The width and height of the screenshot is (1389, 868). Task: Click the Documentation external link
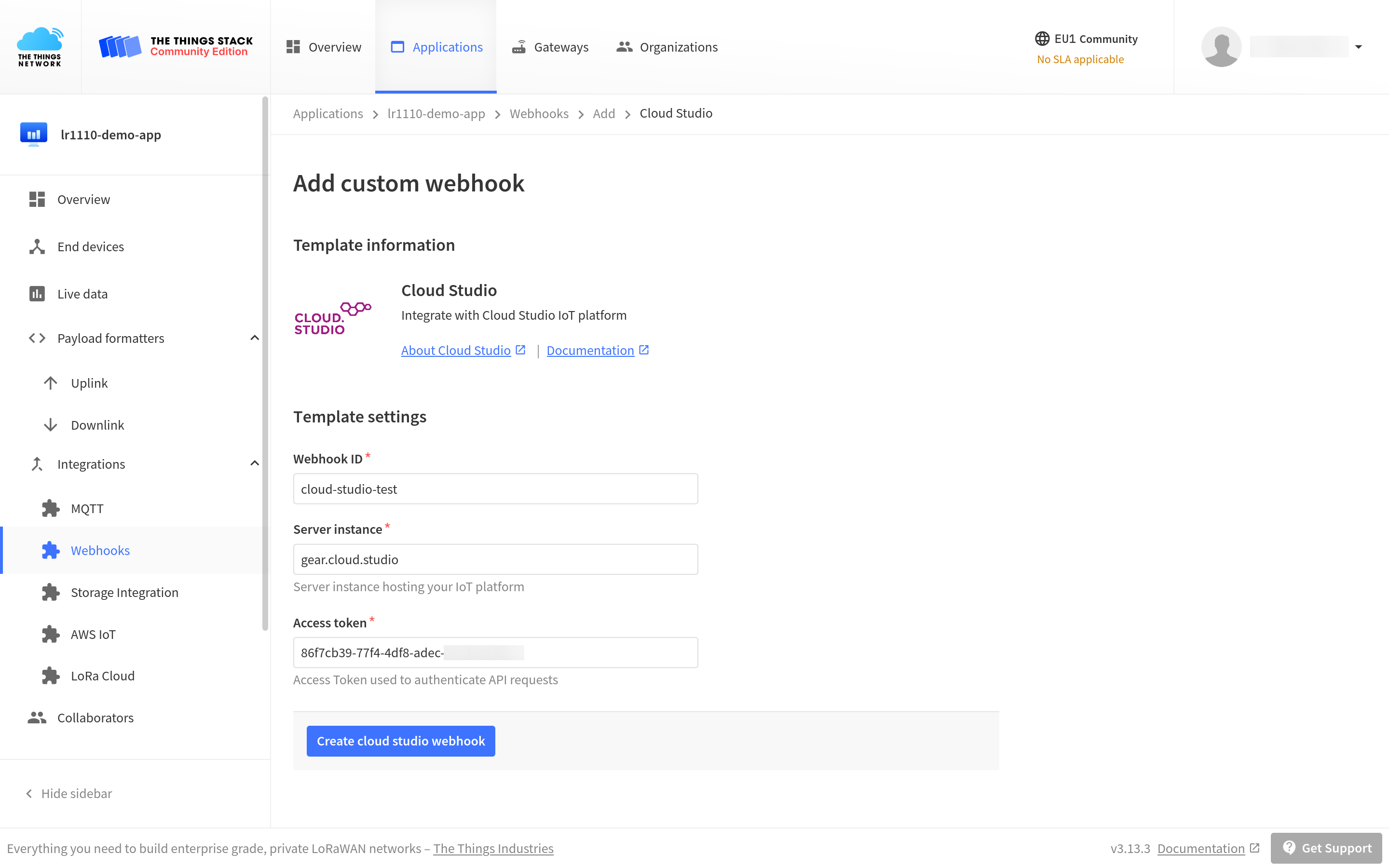tap(597, 350)
